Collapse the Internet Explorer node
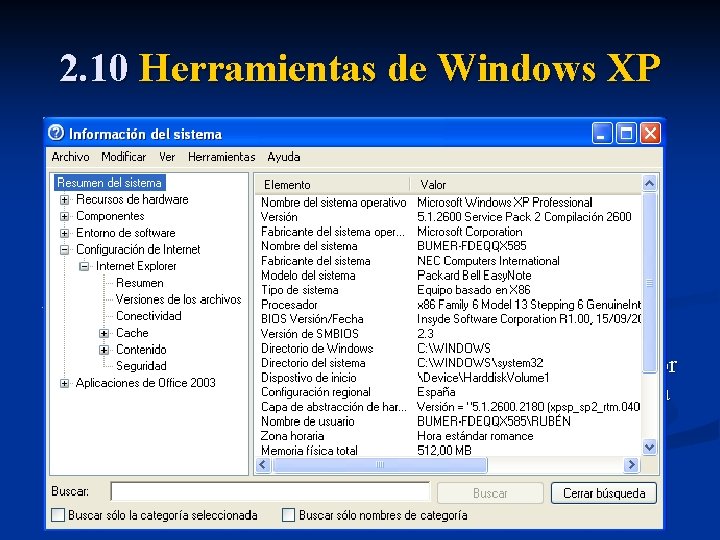The image size is (720, 540). (x=84, y=266)
